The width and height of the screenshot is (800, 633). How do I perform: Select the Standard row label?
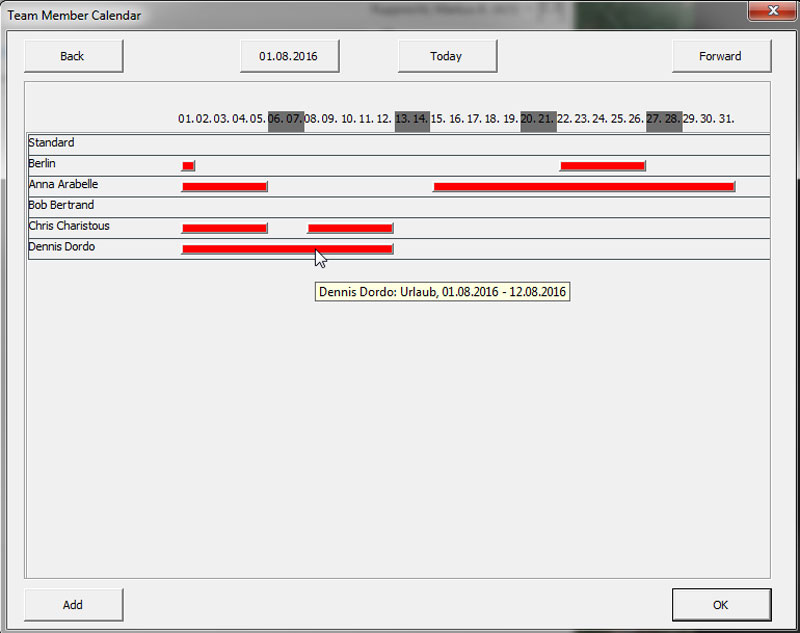[52, 143]
